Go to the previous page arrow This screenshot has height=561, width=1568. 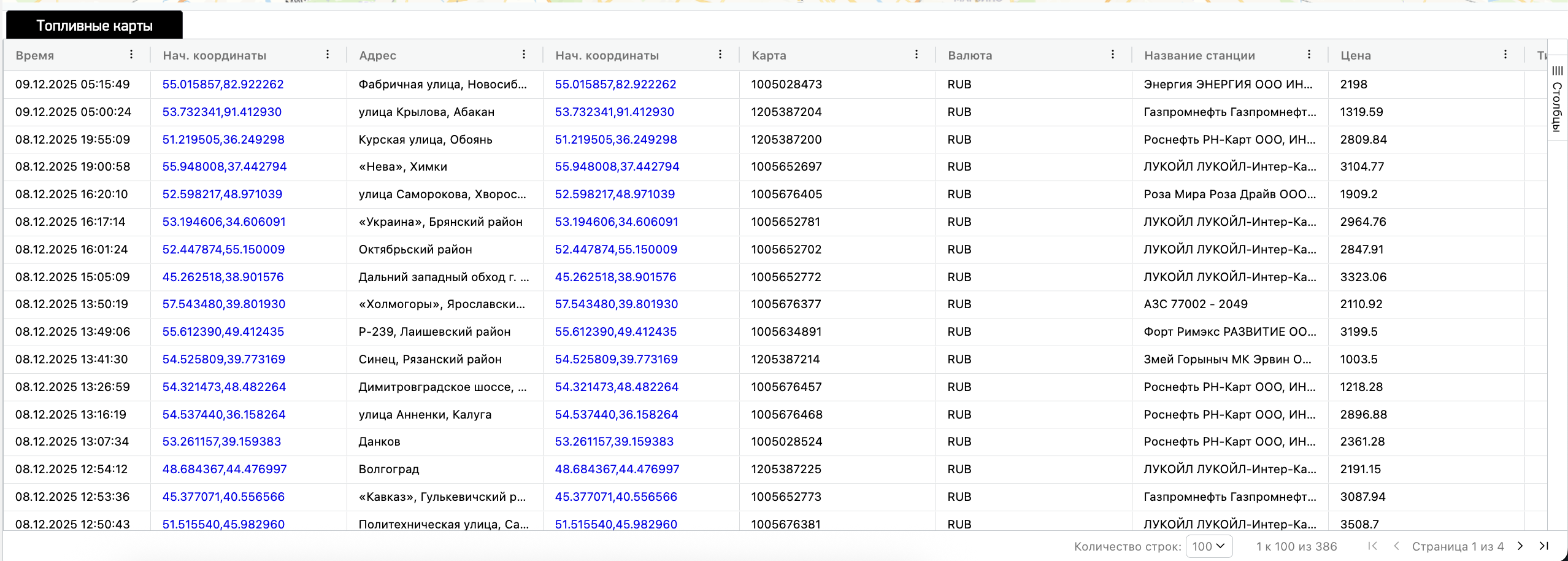1396,546
